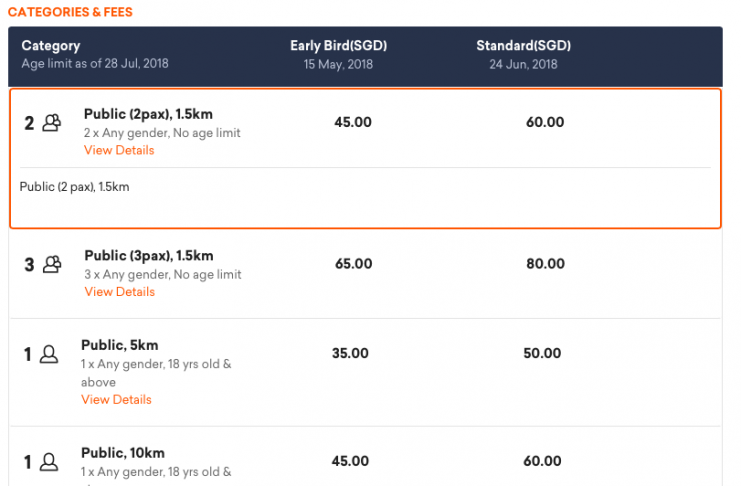Click the 35.00 early bird price for 5km
Viewport: 741px width, 486px height.
[350, 353]
